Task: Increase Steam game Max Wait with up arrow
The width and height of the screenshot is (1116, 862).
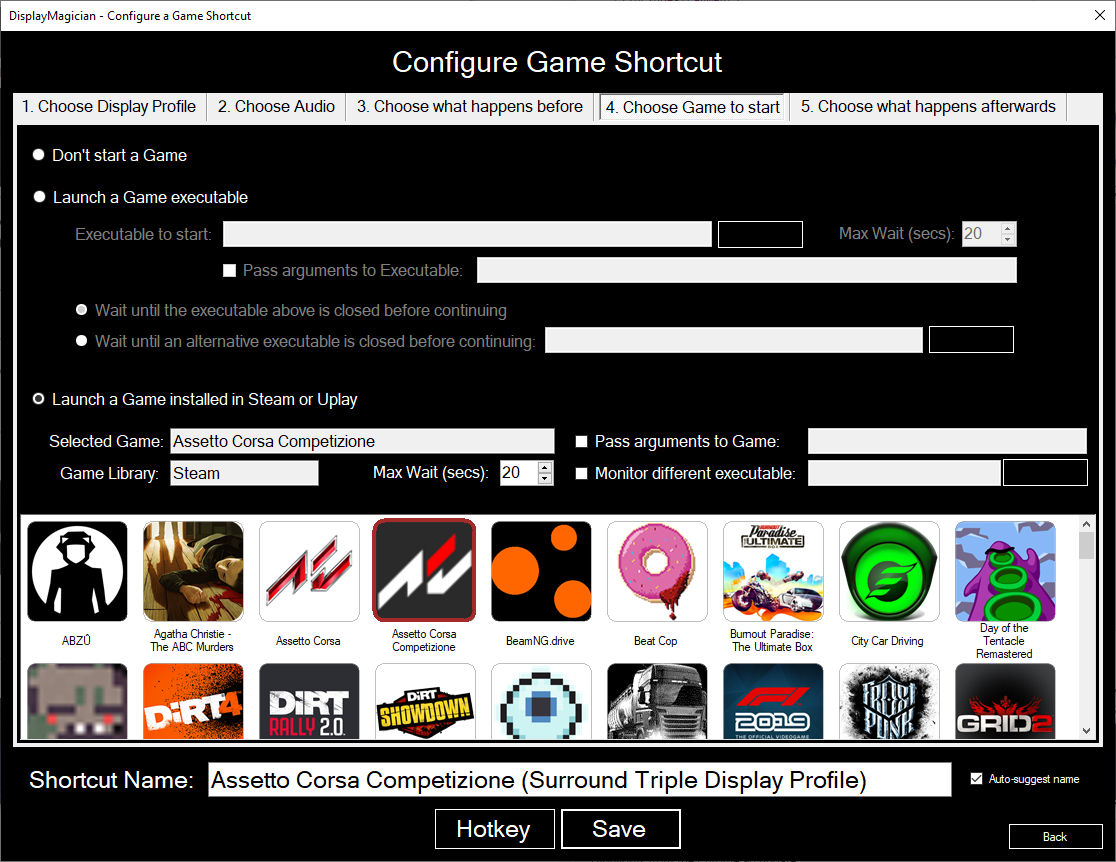Action: (544, 468)
